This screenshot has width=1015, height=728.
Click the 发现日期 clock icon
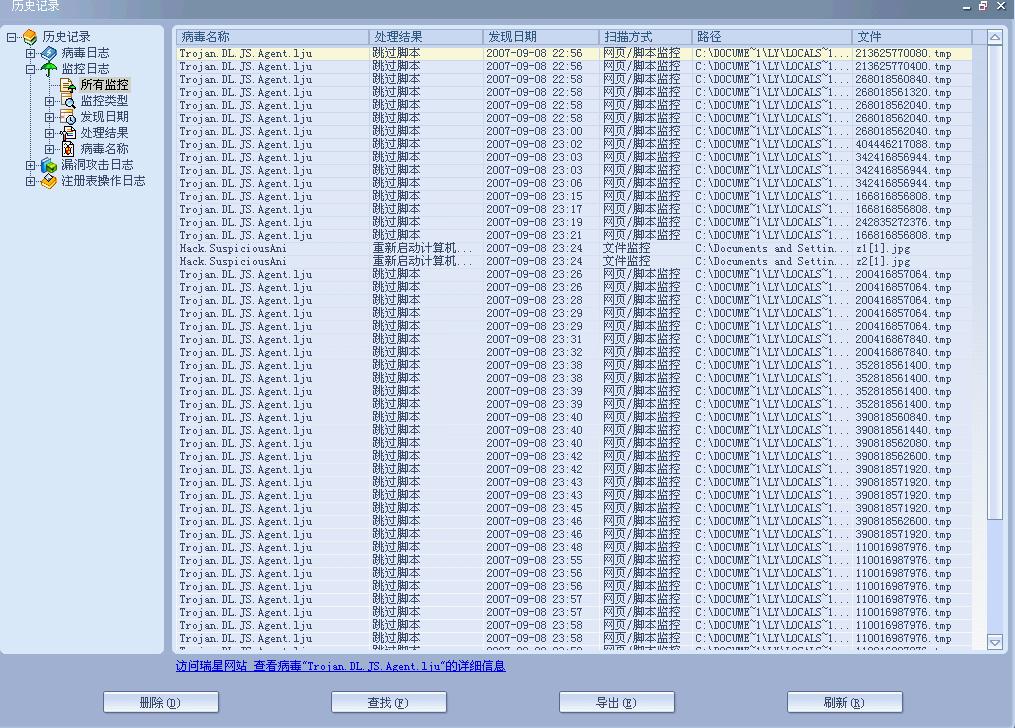(68, 117)
